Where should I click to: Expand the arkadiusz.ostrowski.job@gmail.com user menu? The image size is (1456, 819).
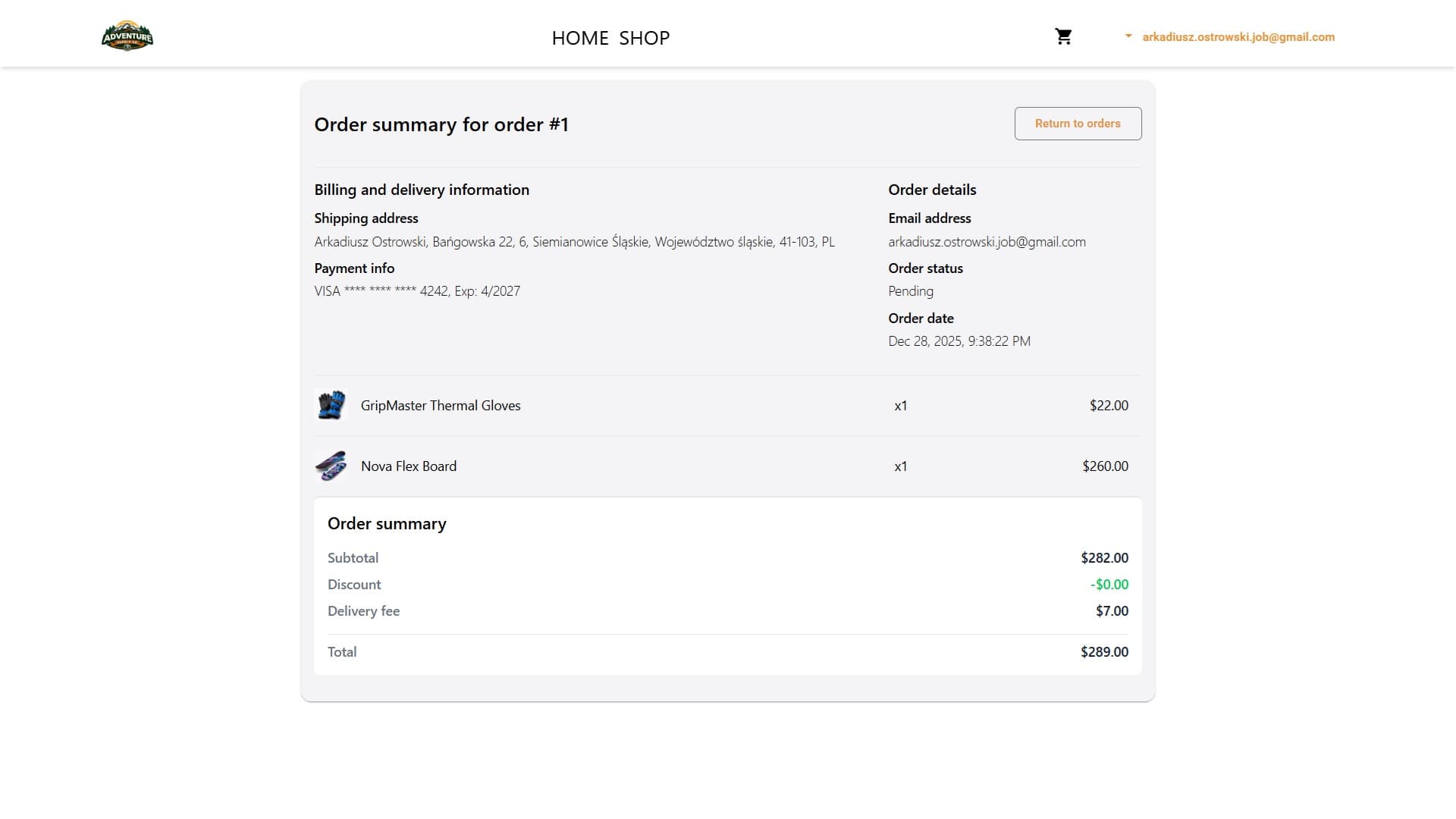point(1238,36)
